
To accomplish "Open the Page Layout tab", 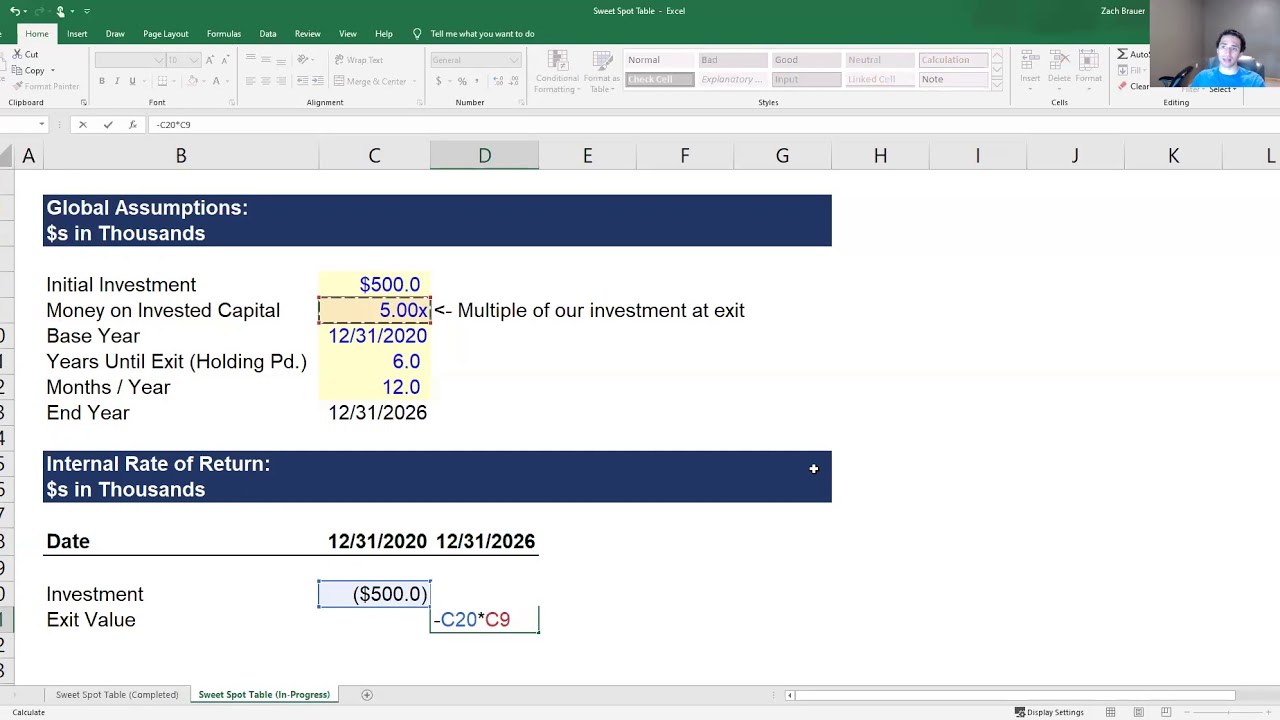I will tap(165, 34).
